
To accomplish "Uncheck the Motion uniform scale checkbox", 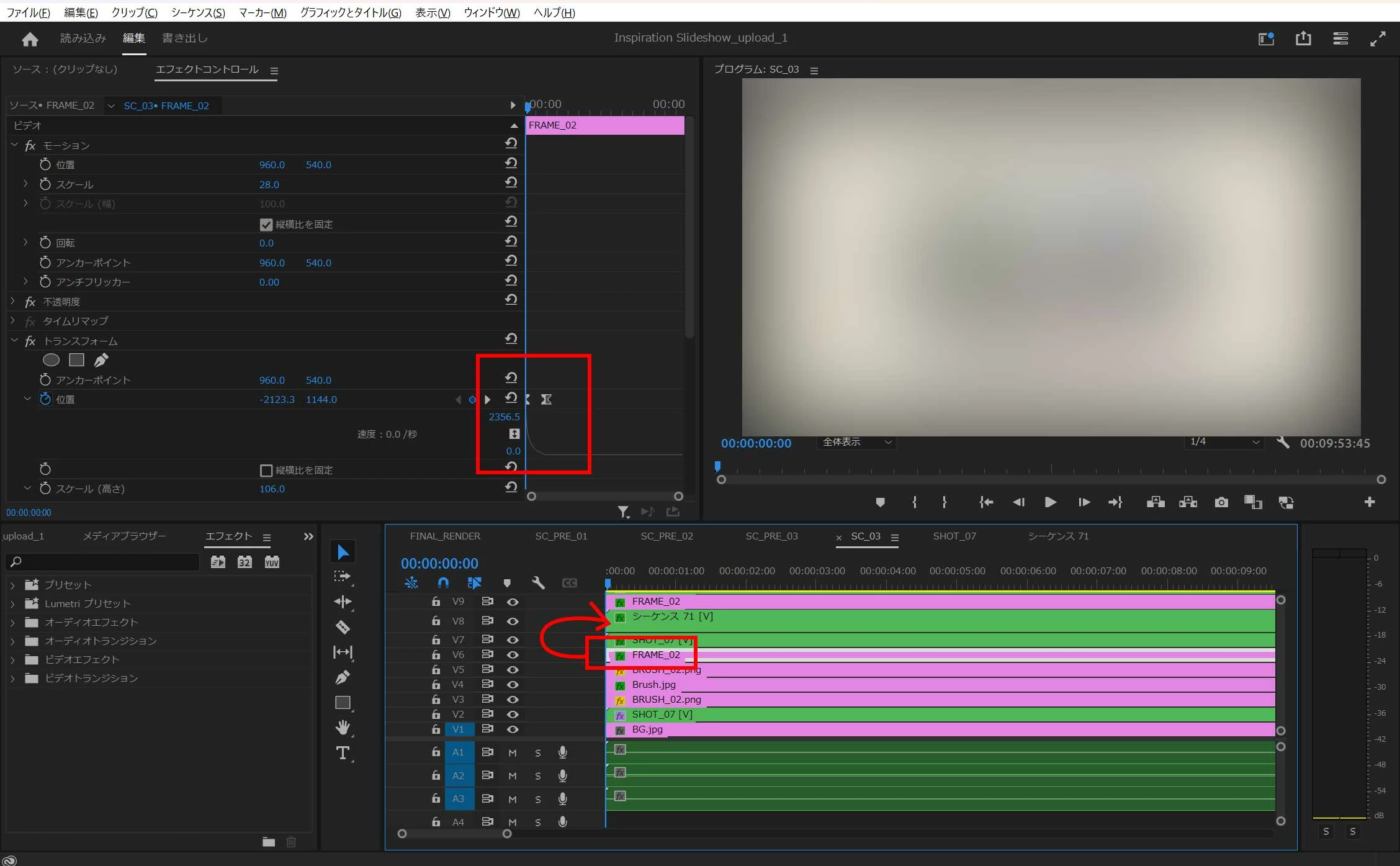I will [266, 224].
